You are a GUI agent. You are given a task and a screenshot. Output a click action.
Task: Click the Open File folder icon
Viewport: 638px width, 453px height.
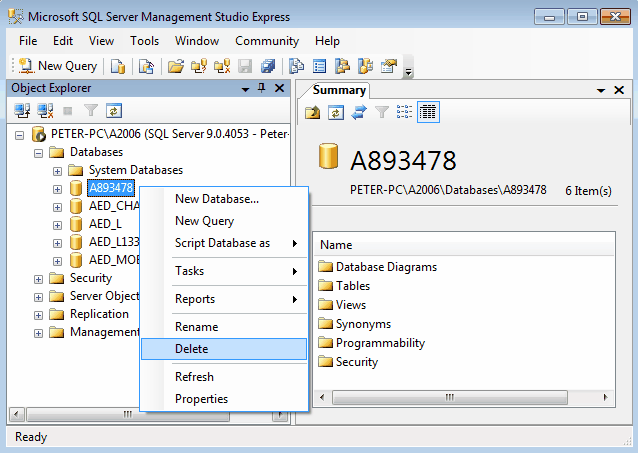pos(176,66)
